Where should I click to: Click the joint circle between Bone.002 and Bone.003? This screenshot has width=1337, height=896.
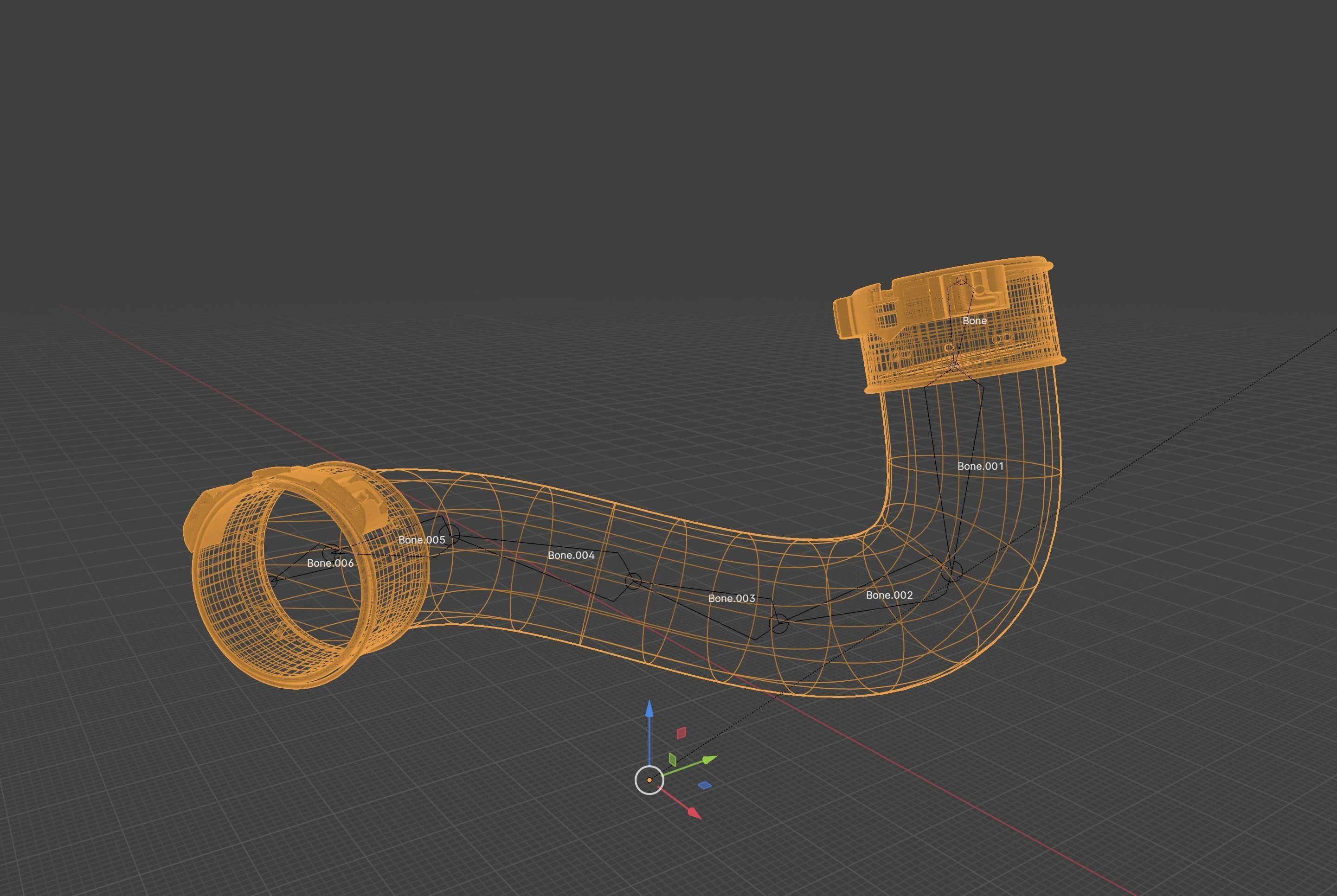778,623
